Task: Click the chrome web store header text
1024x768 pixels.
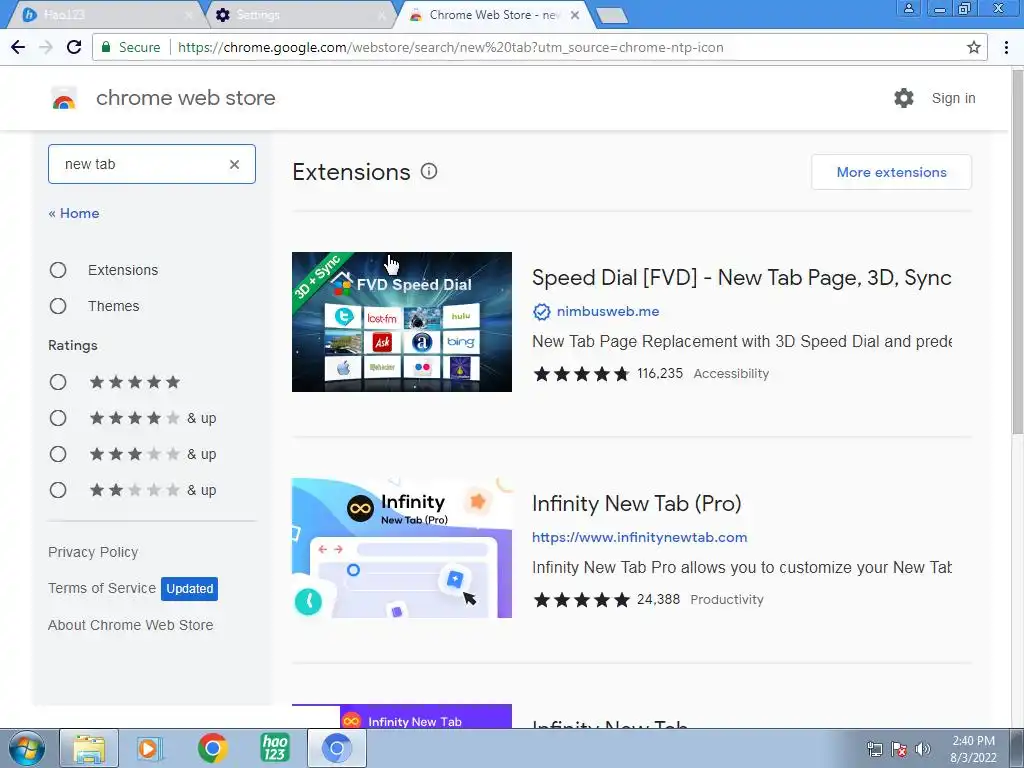Action: (186, 98)
